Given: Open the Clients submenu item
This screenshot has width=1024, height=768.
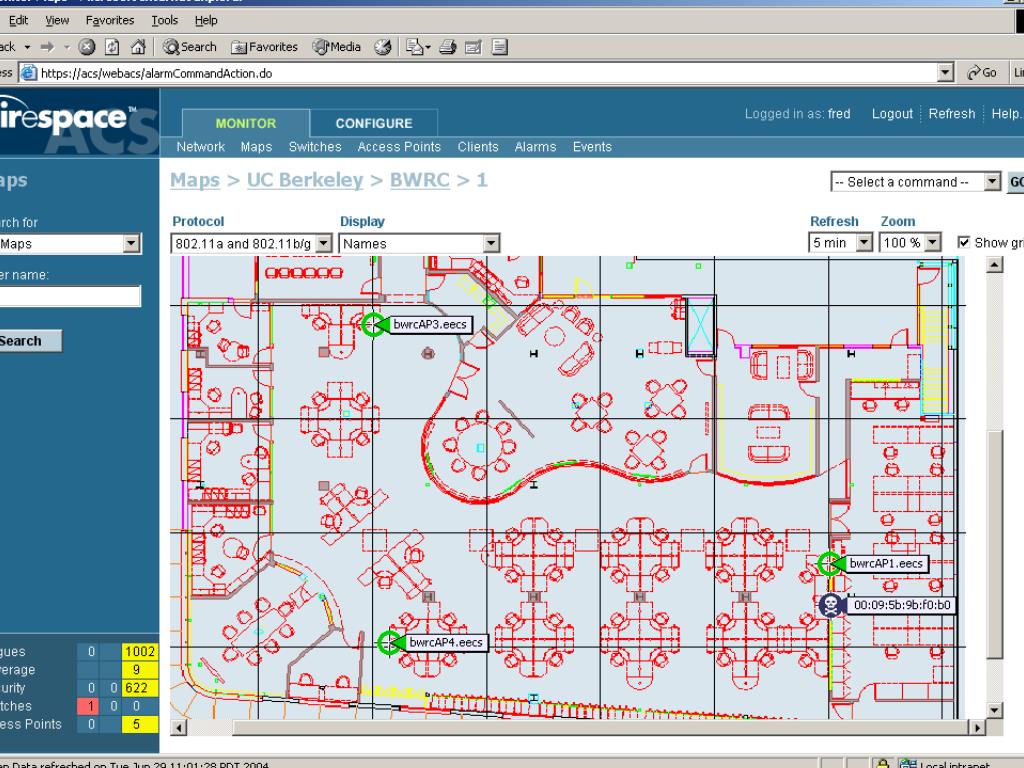Looking at the screenshot, I should 478,147.
